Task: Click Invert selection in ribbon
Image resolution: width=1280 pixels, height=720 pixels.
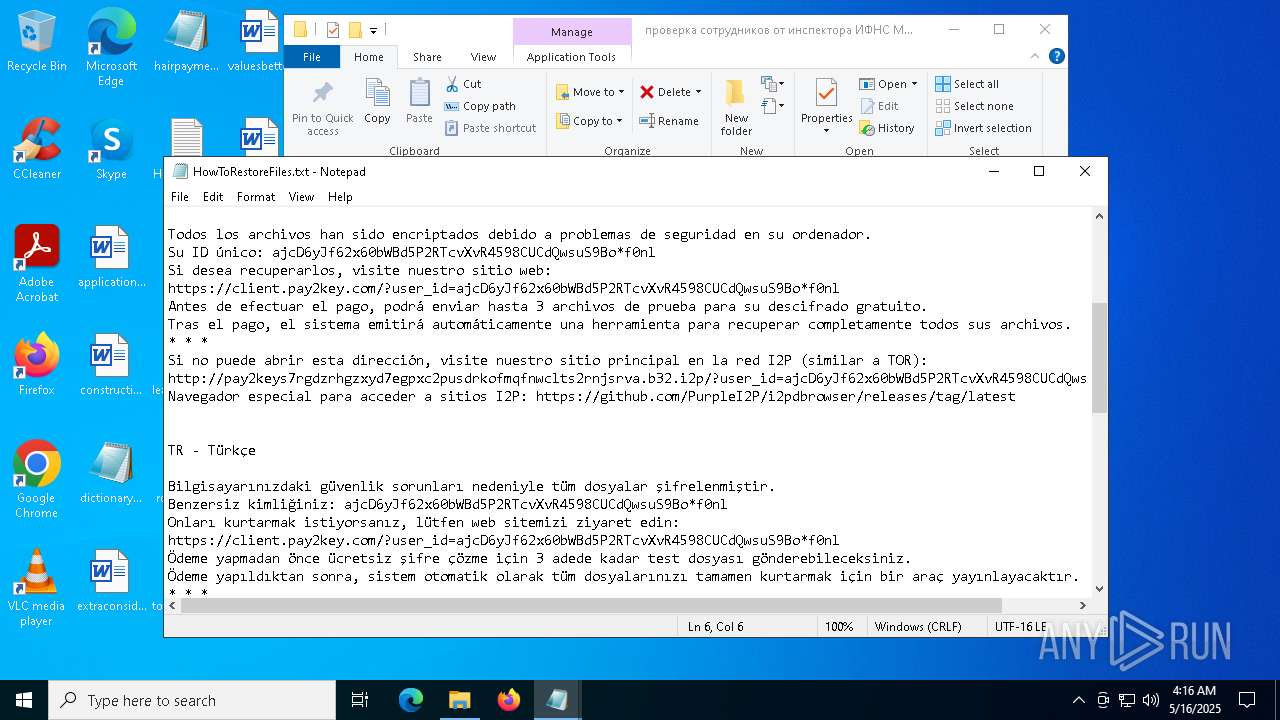Action: tap(983, 128)
